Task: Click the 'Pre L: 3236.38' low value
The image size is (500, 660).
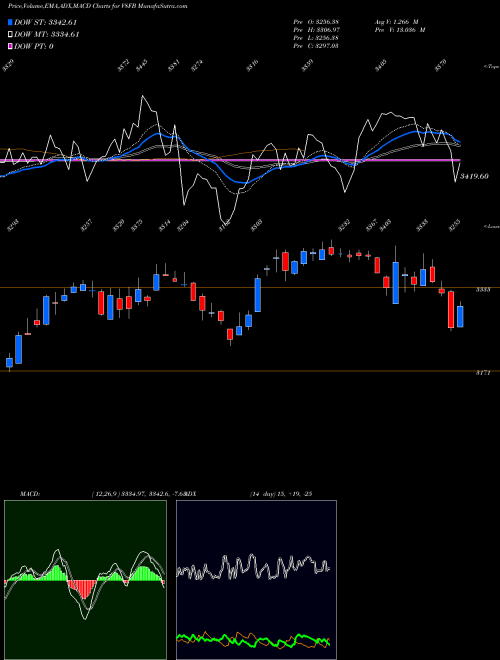Action: coord(316,37)
